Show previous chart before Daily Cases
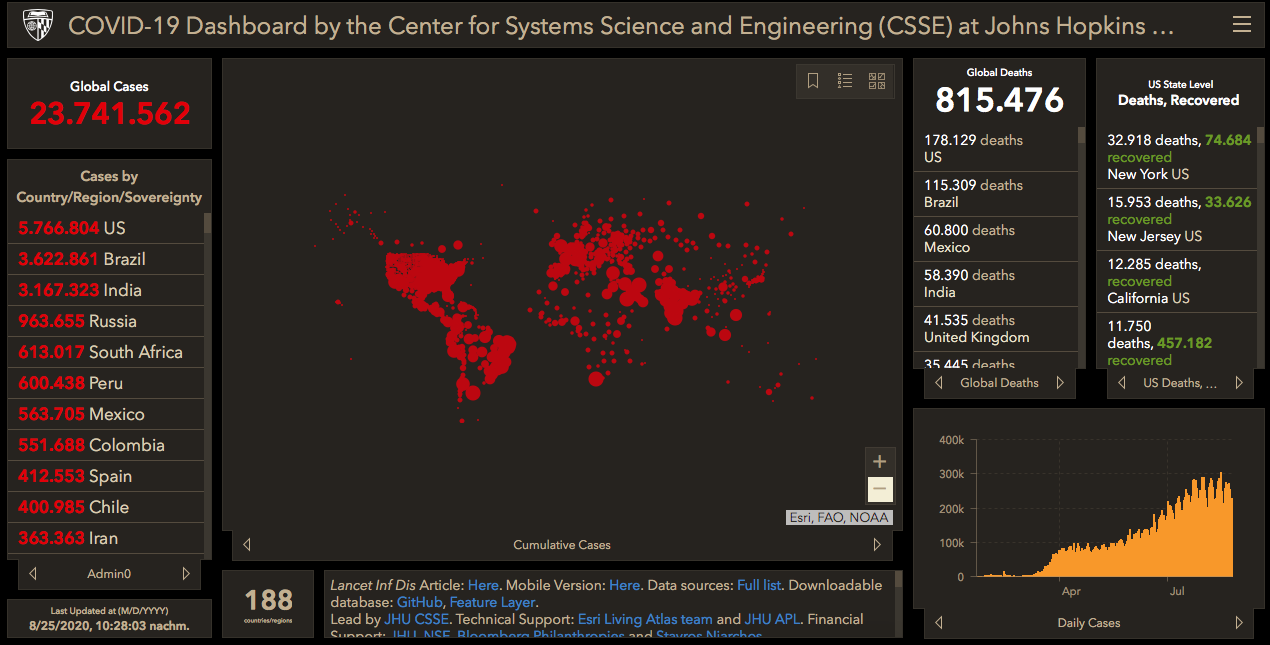1270x645 pixels. tap(939, 623)
